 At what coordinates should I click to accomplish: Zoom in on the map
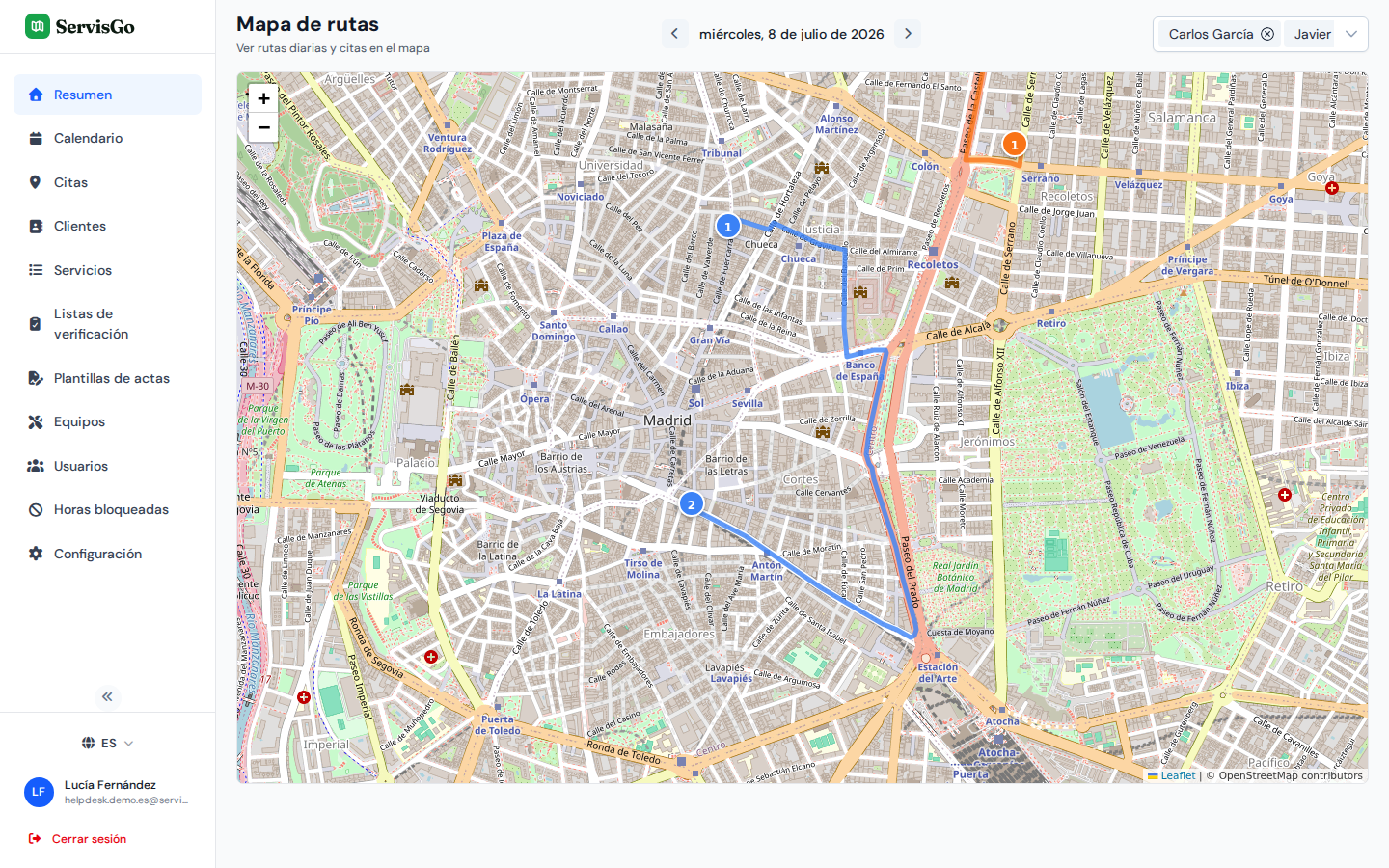click(x=263, y=98)
